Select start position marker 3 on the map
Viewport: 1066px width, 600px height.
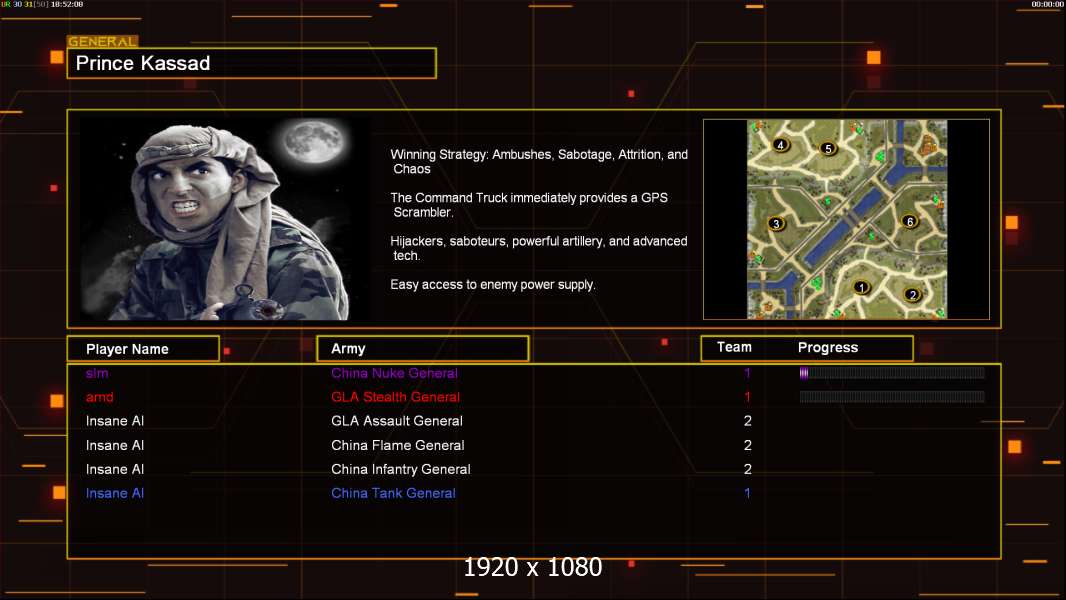(776, 224)
